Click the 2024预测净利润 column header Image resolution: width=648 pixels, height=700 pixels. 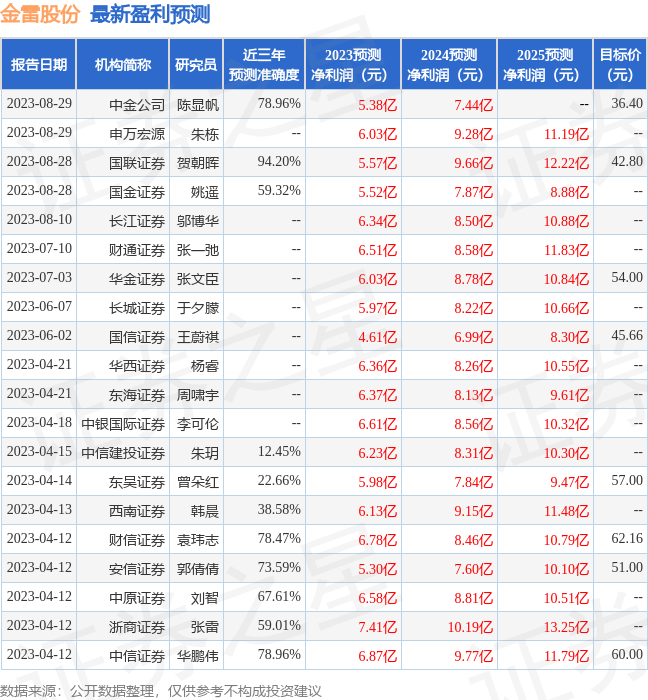(x=449, y=65)
